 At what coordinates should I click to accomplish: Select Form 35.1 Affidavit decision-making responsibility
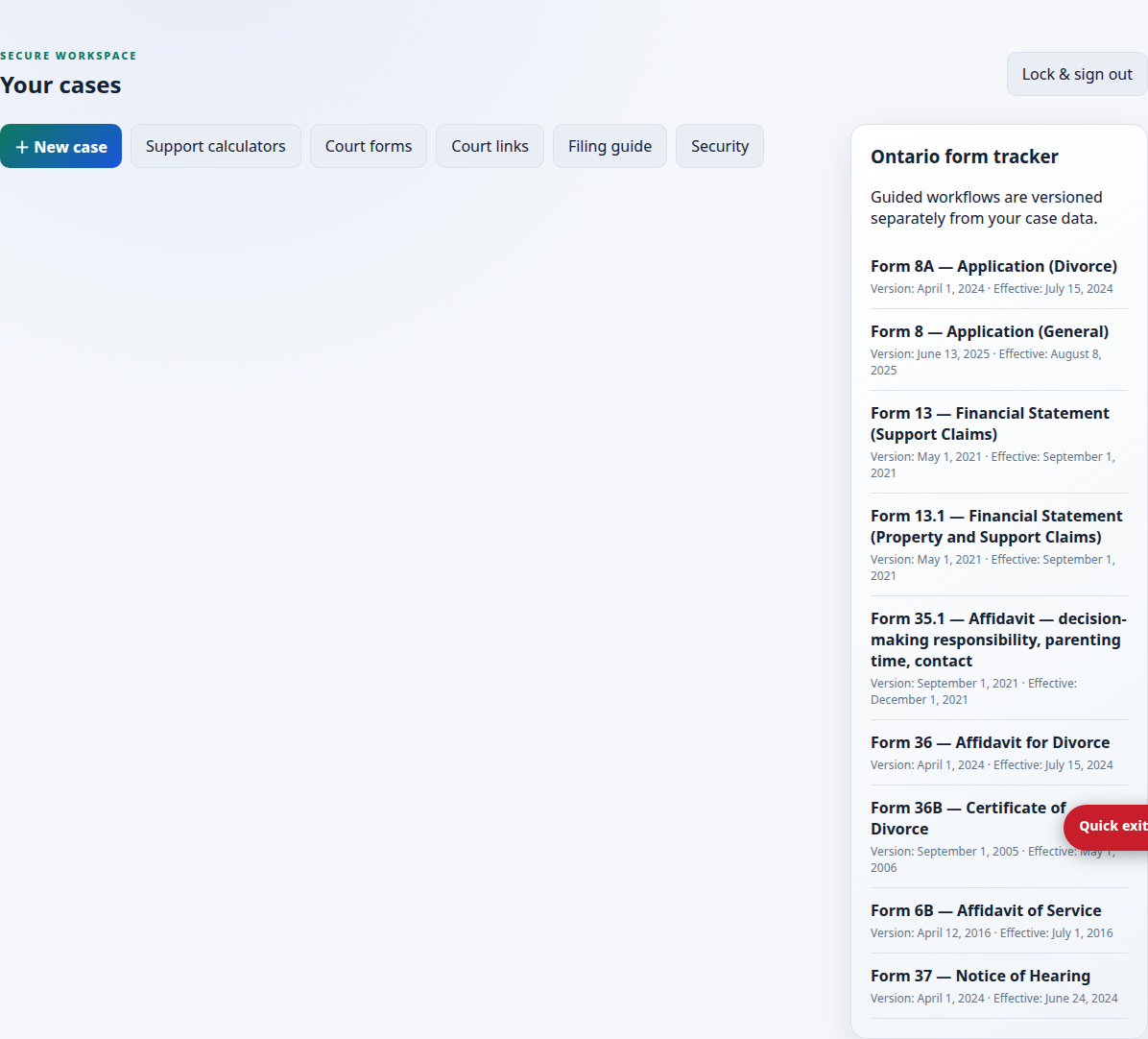998,640
